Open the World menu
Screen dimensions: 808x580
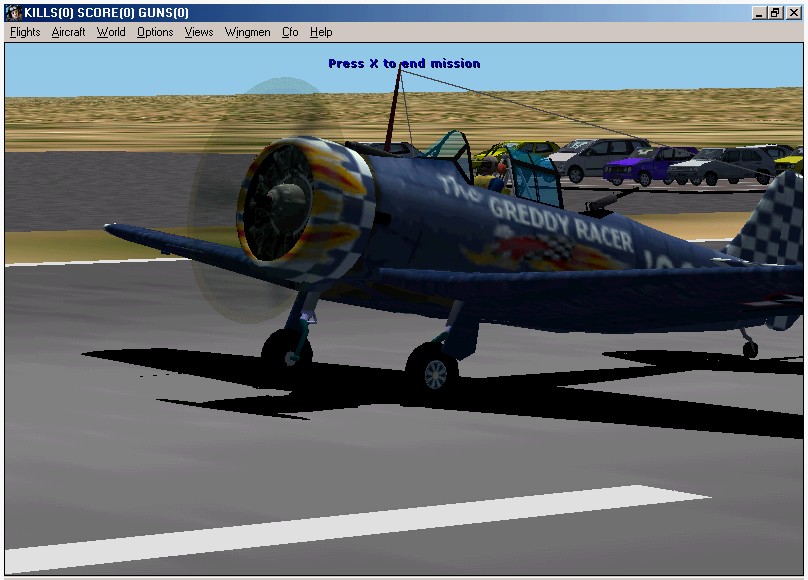111,32
